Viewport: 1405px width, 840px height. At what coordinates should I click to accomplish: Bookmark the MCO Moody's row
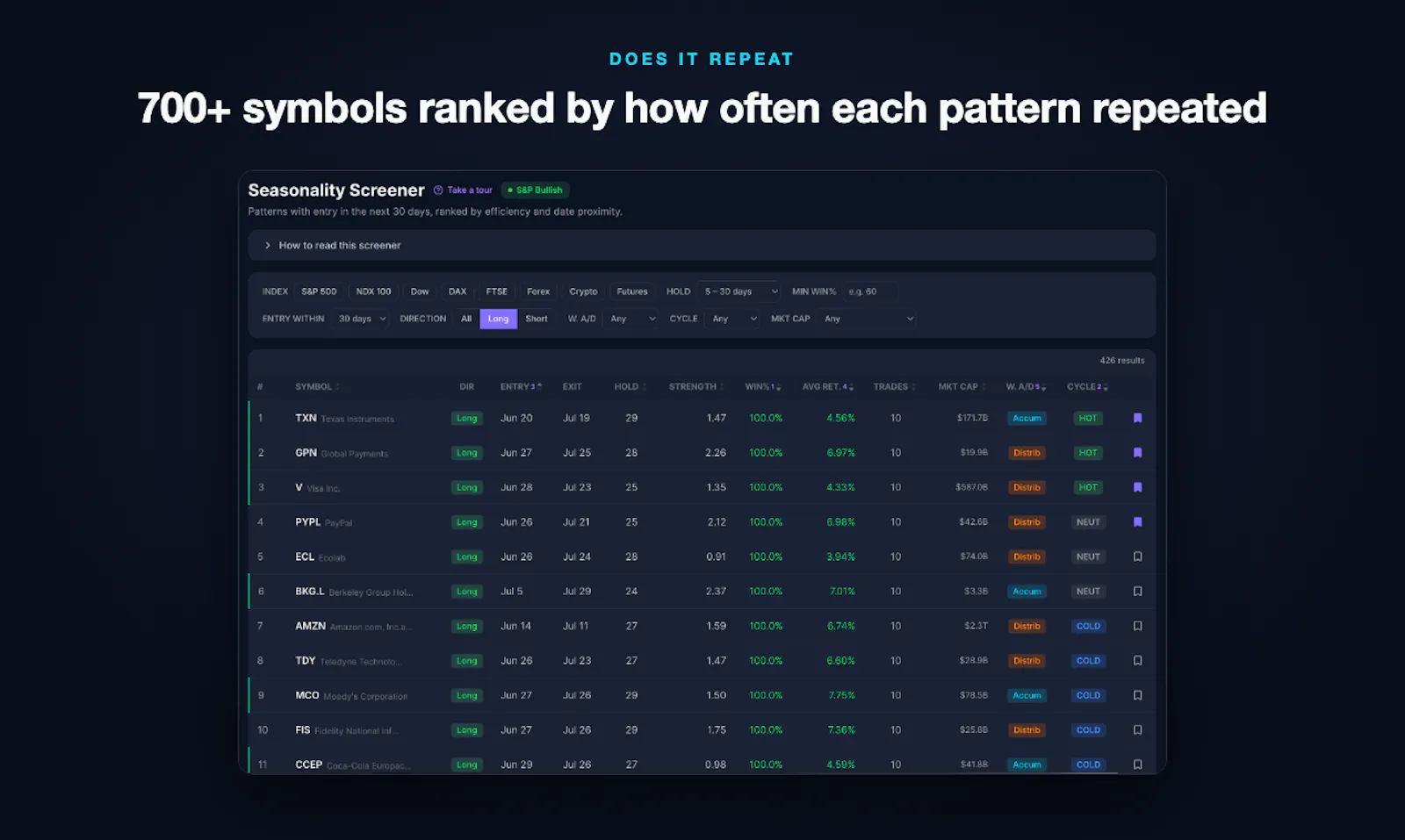(x=1137, y=695)
